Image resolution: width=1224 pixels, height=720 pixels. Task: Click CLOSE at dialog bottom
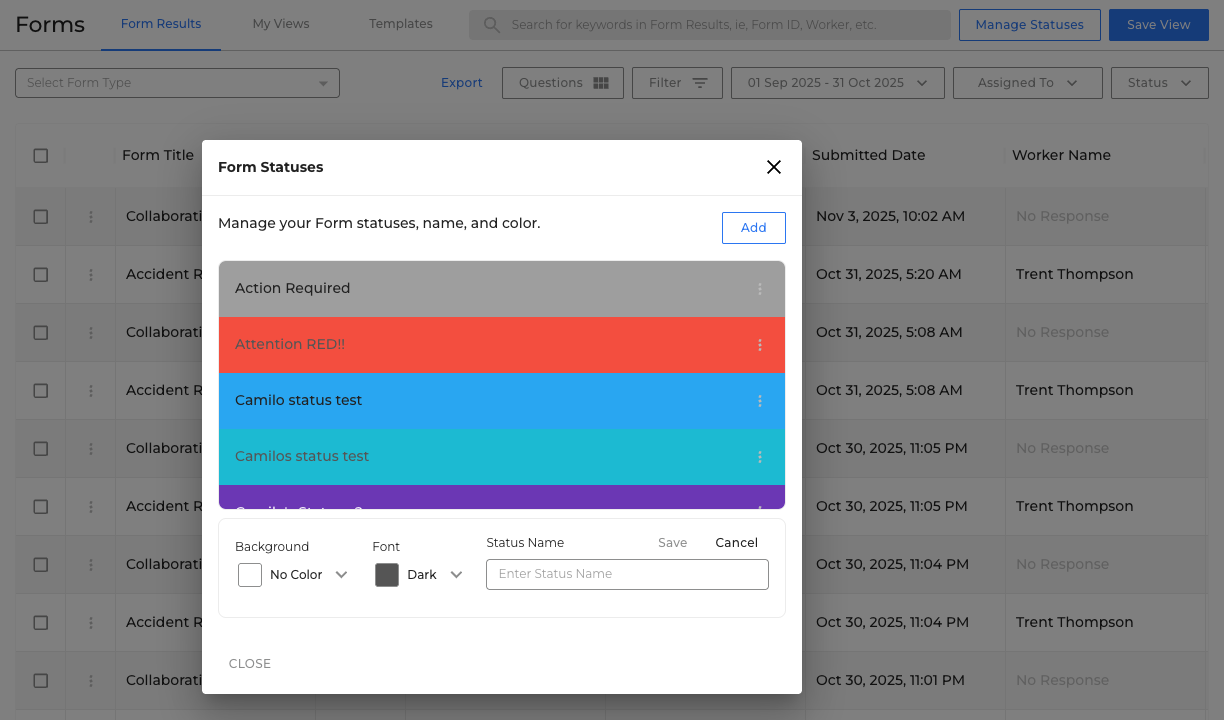250,664
